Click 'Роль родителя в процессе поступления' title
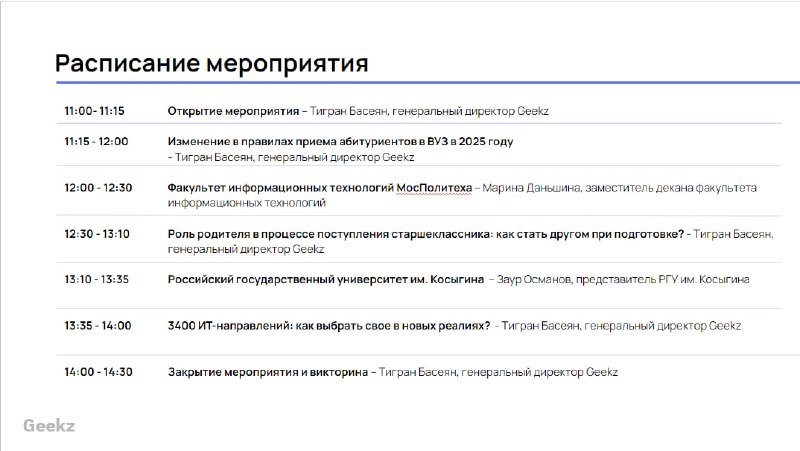 coord(426,234)
